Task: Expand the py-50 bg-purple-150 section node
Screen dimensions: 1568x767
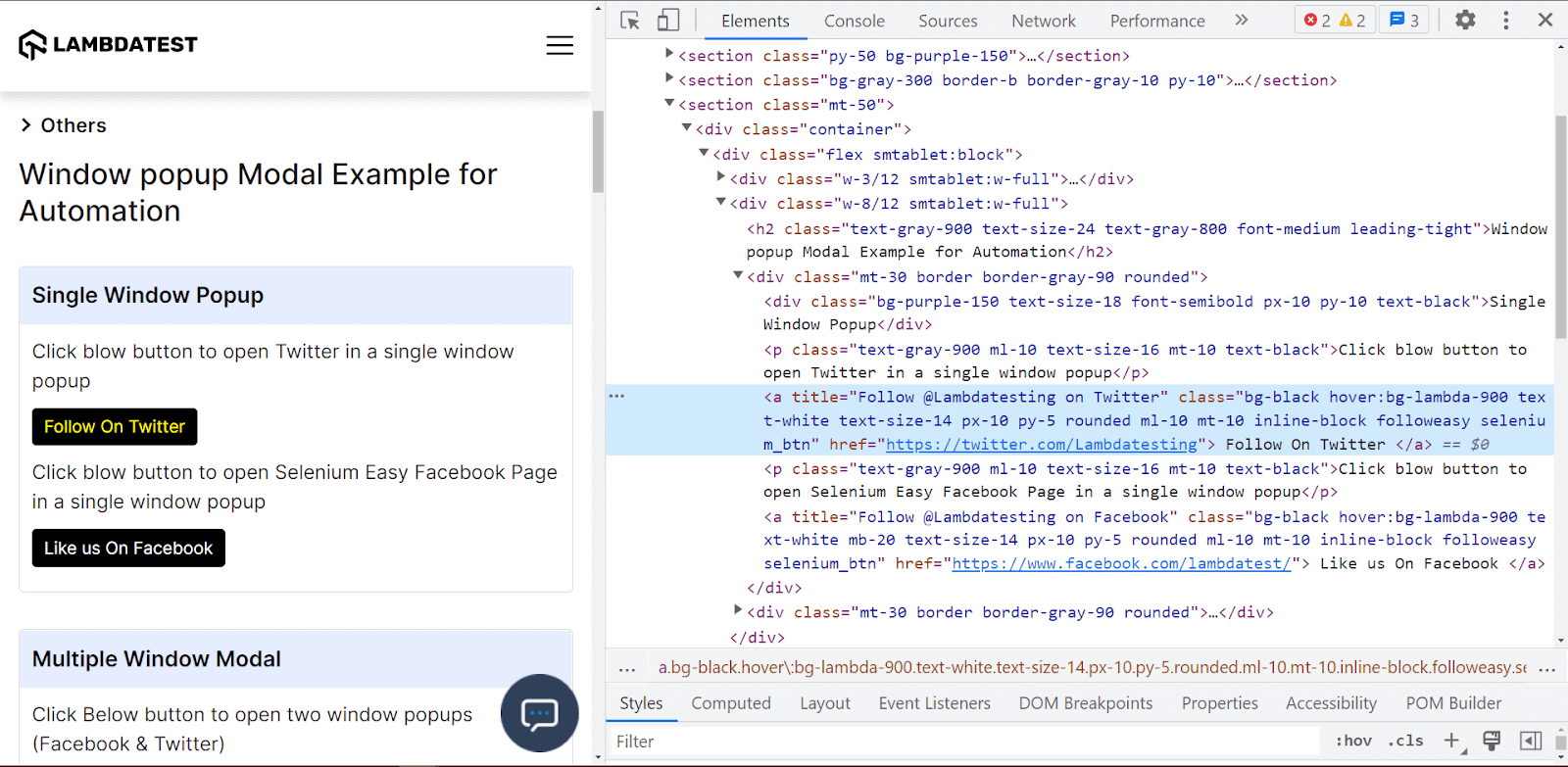Action: (x=669, y=54)
